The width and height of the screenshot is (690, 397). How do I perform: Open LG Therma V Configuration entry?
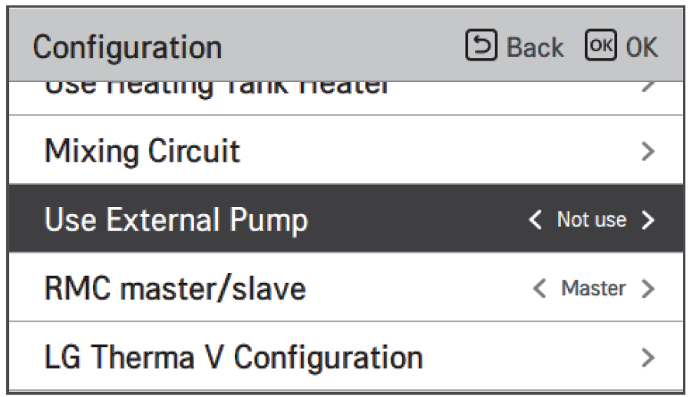[x=346, y=356]
